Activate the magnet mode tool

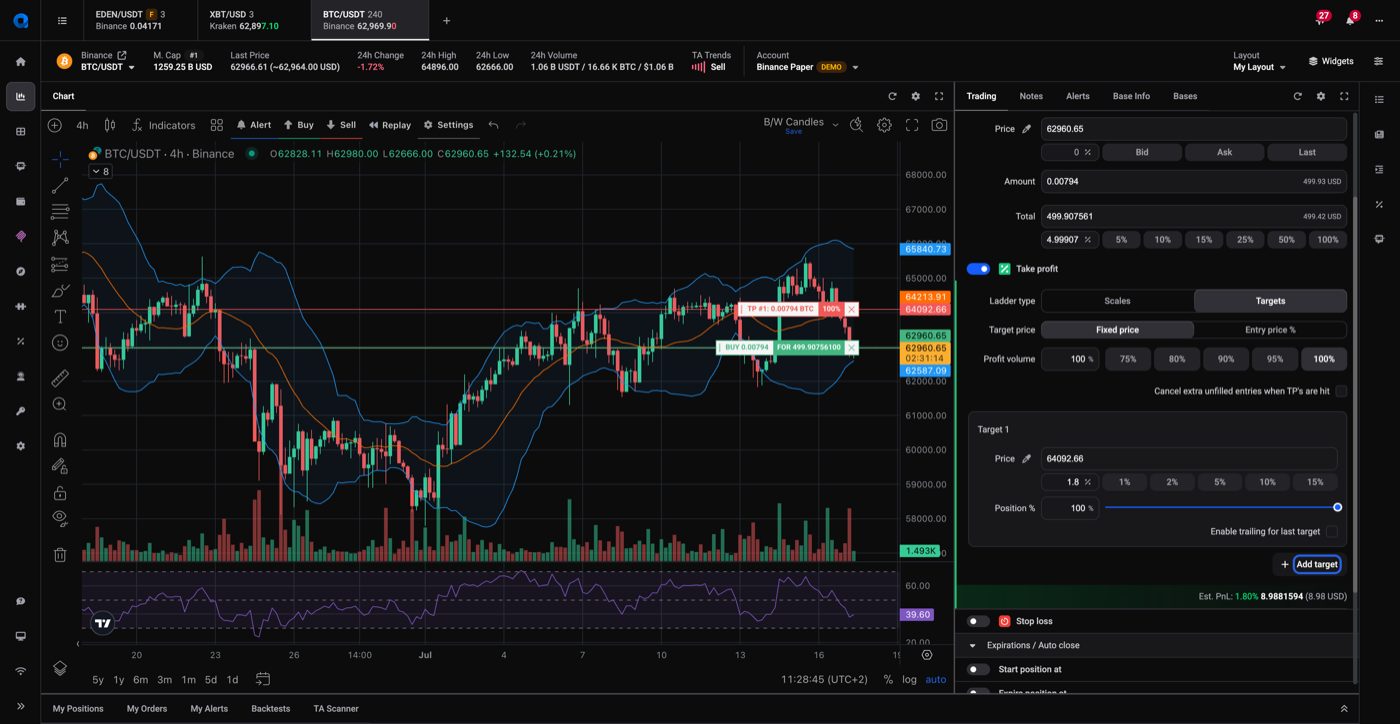pyautogui.click(x=60, y=440)
